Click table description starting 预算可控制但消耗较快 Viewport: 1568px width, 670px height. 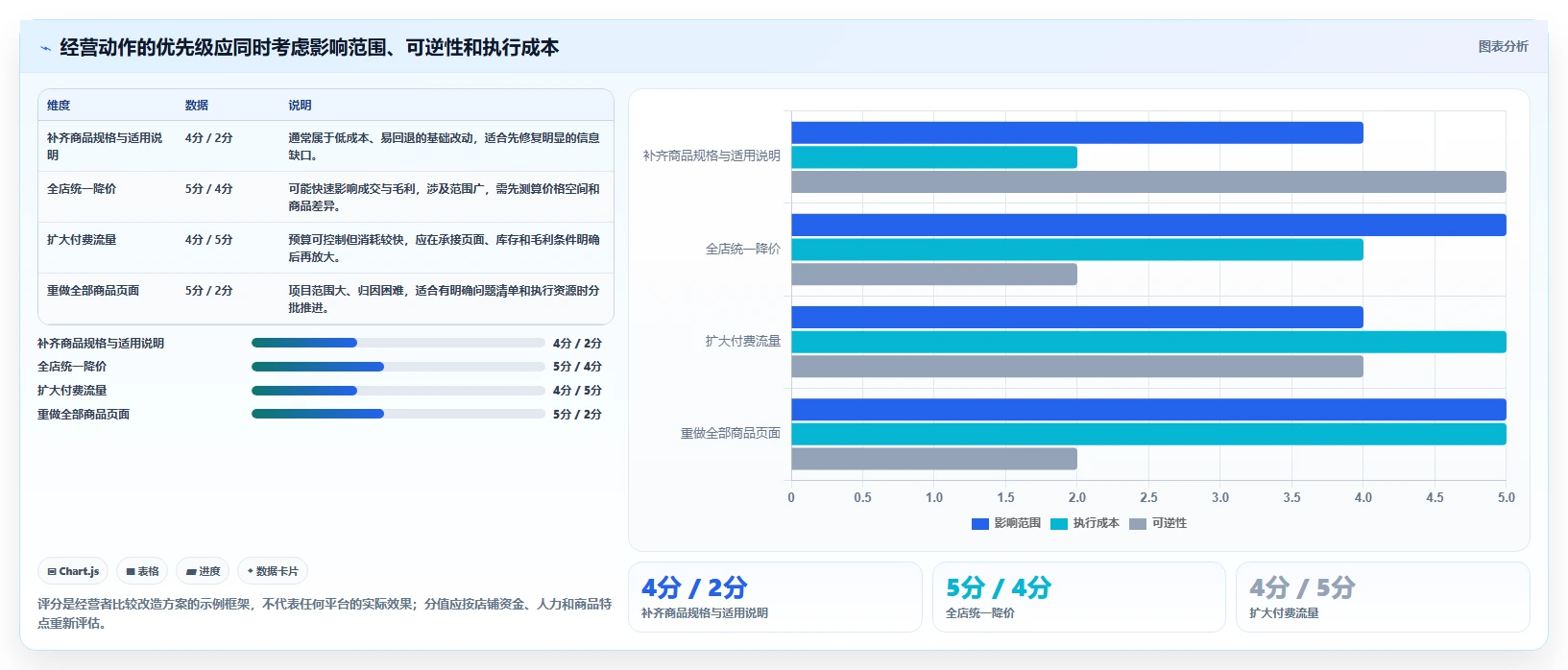coord(444,248)
